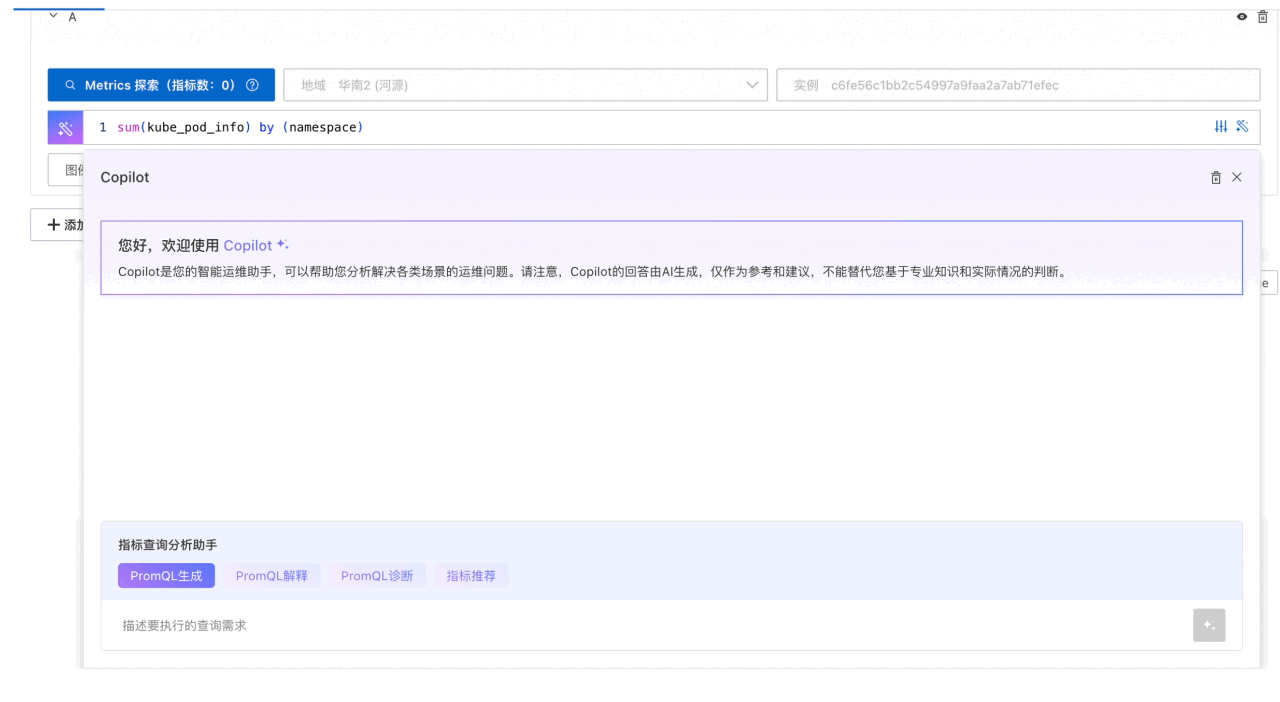Click 添加 add query button
The width and height of the screenshot is (1280, 702).
[x=57, y=225]
